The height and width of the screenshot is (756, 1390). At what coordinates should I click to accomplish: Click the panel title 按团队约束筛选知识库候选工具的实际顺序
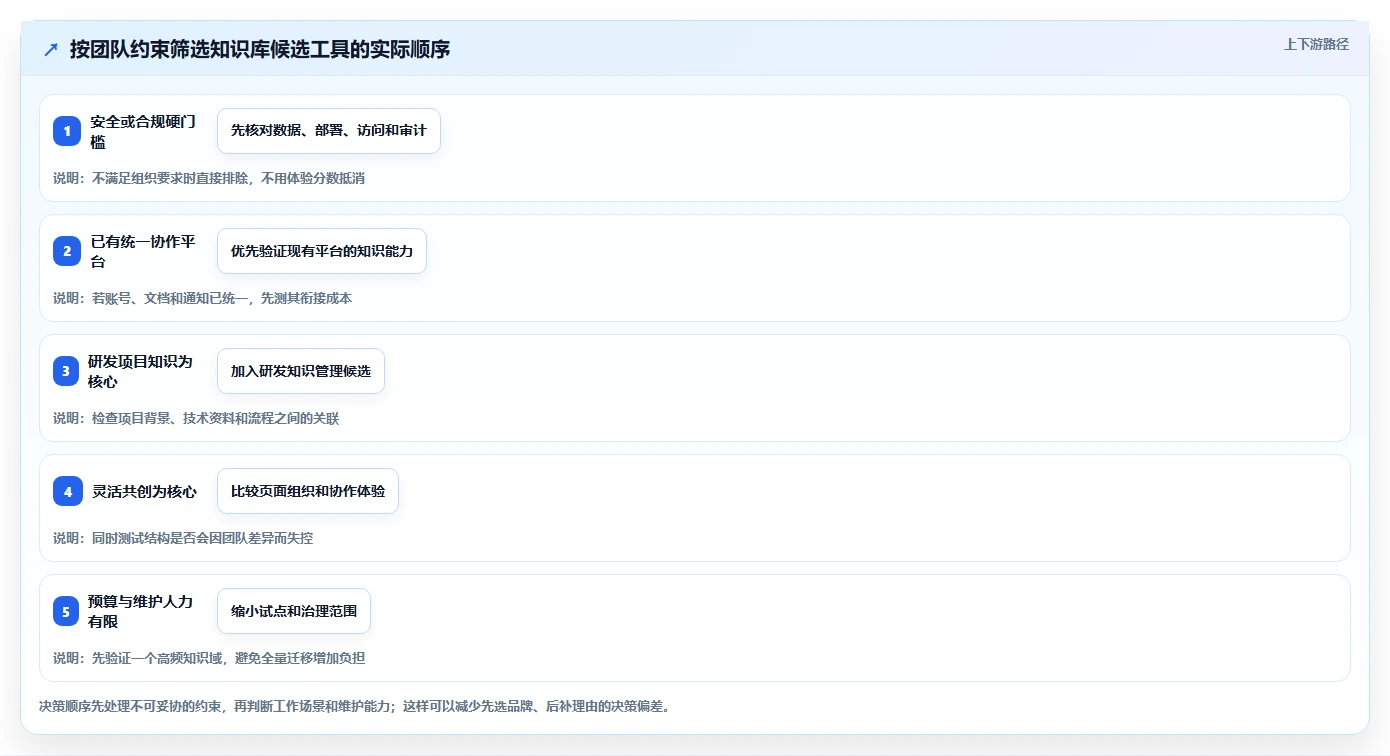tap(260, 49)
